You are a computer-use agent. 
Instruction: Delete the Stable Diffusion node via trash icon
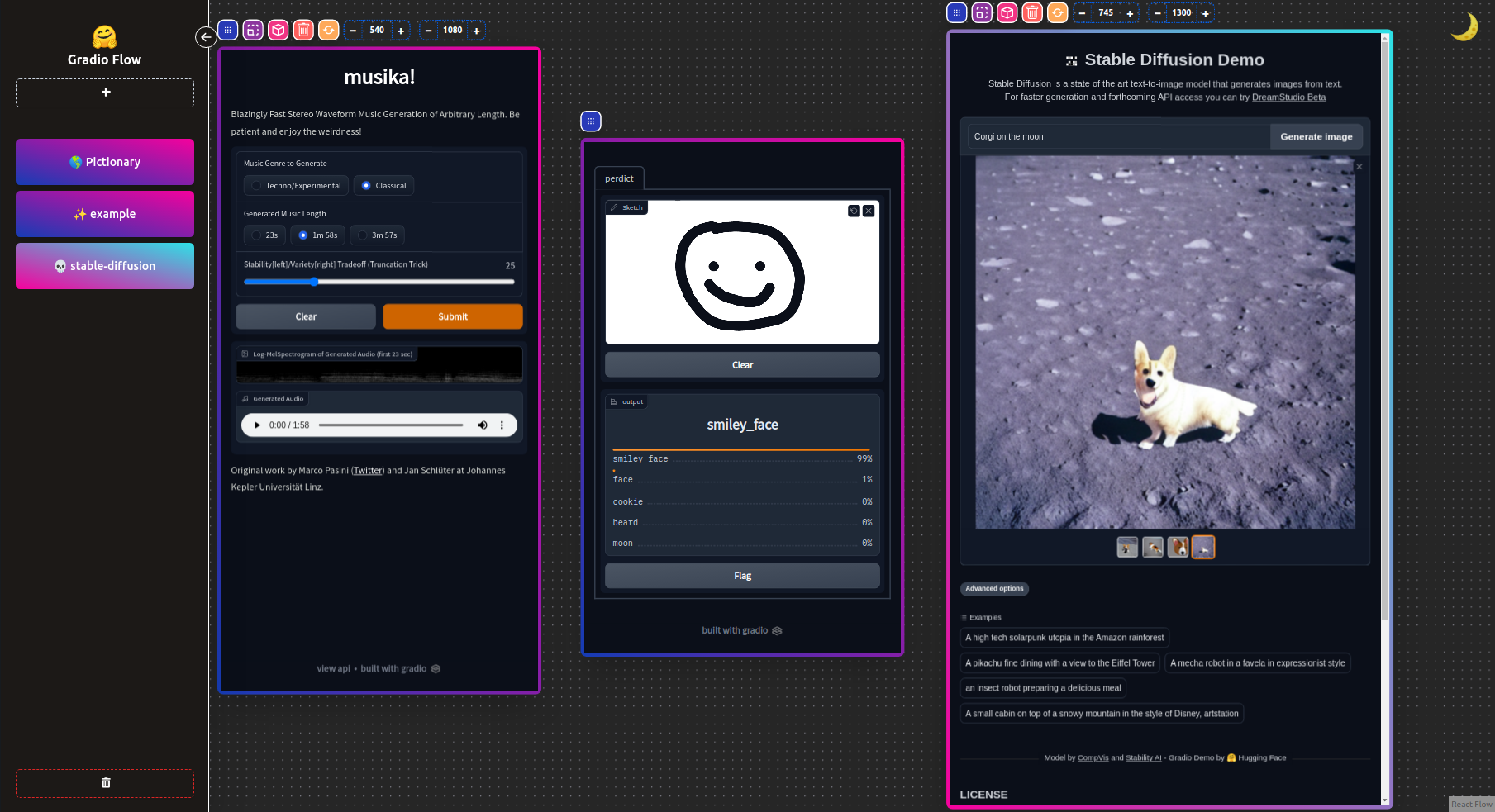pos(1032,12)
